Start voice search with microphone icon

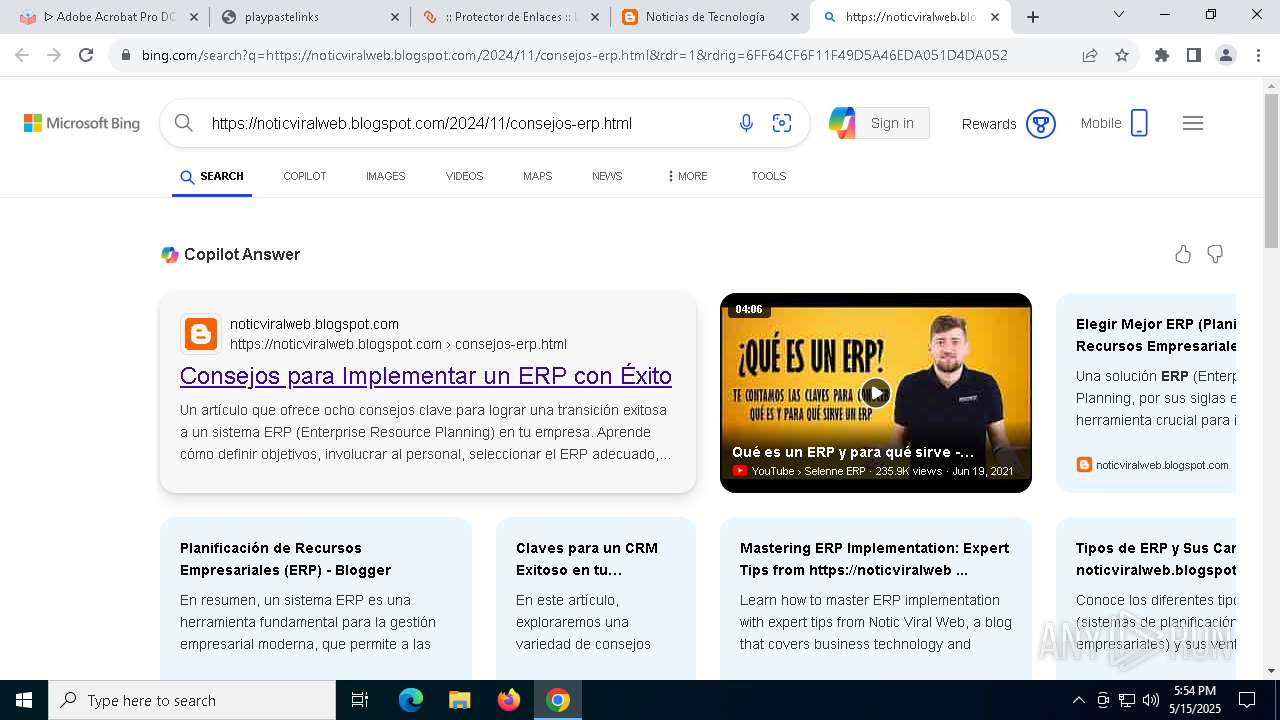746,123
